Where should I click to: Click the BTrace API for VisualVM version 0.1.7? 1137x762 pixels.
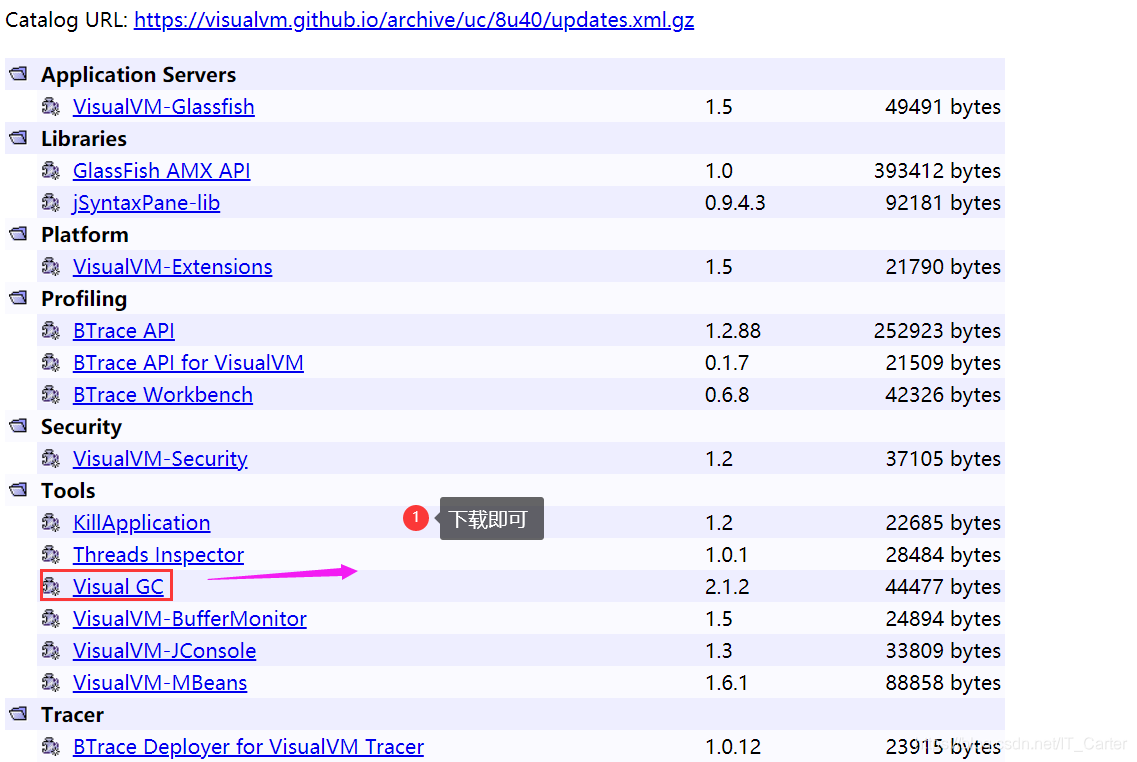point(727,363)
